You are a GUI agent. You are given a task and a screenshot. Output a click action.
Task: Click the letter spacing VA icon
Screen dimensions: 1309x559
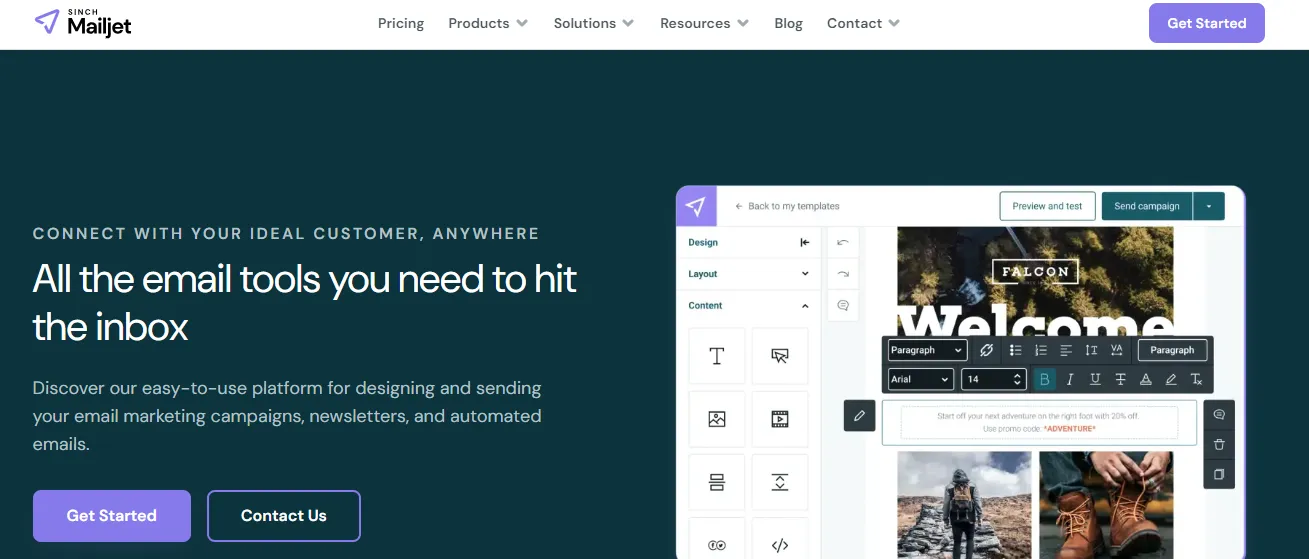click(1117, 350)
